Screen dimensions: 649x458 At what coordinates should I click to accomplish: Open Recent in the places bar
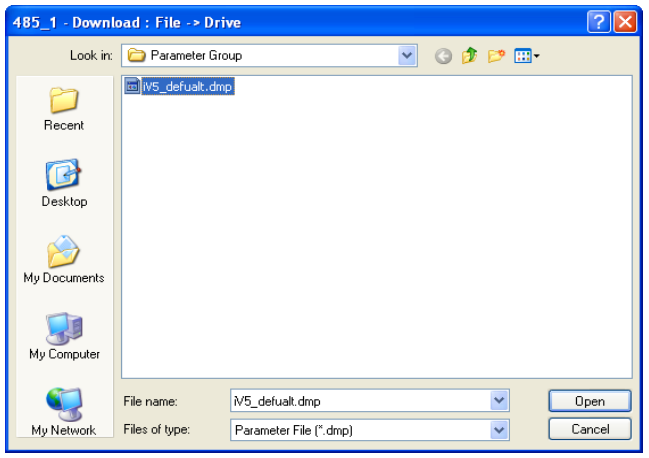pos(64,109)
